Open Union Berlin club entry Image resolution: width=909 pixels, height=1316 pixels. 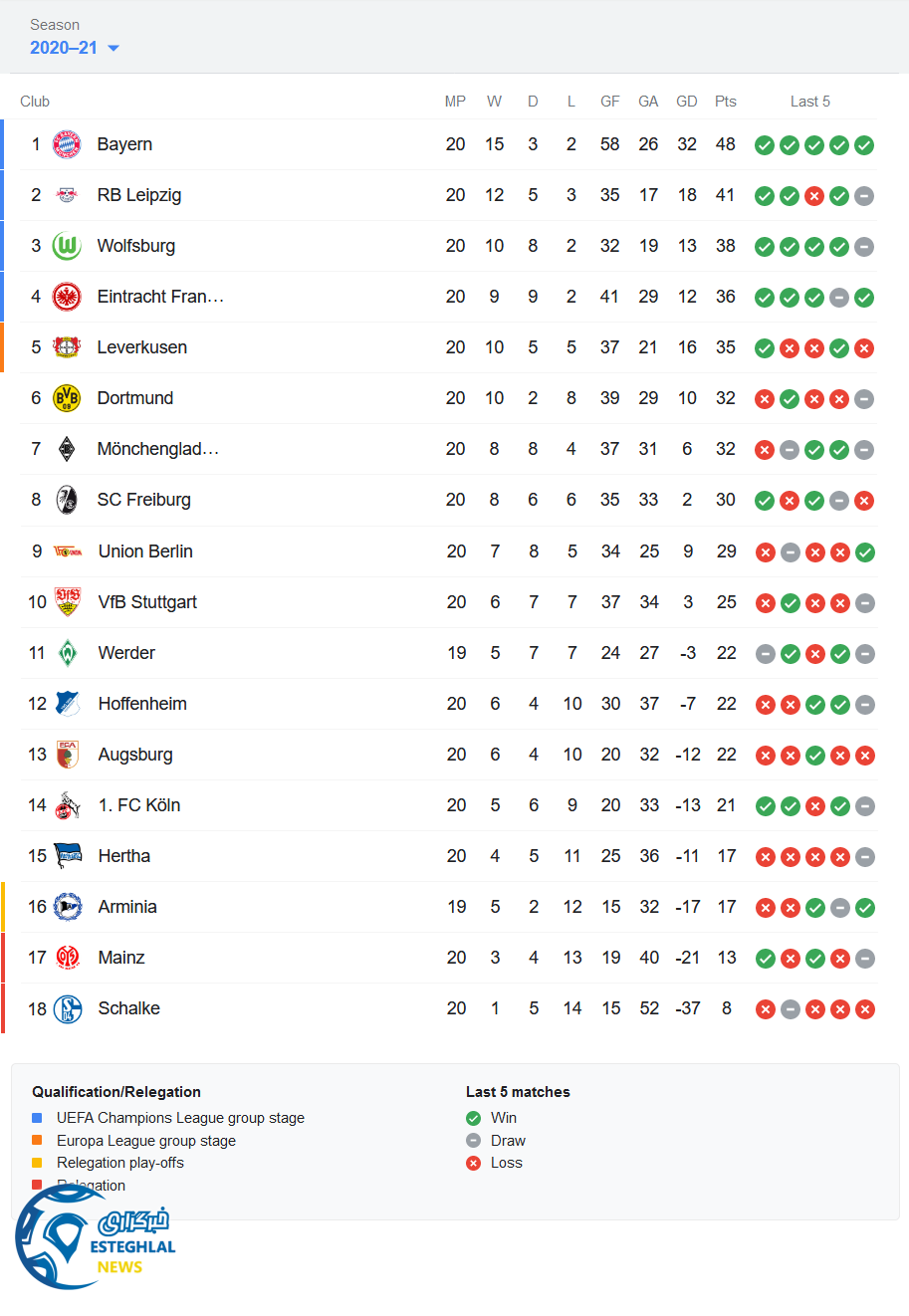(145, 551)
